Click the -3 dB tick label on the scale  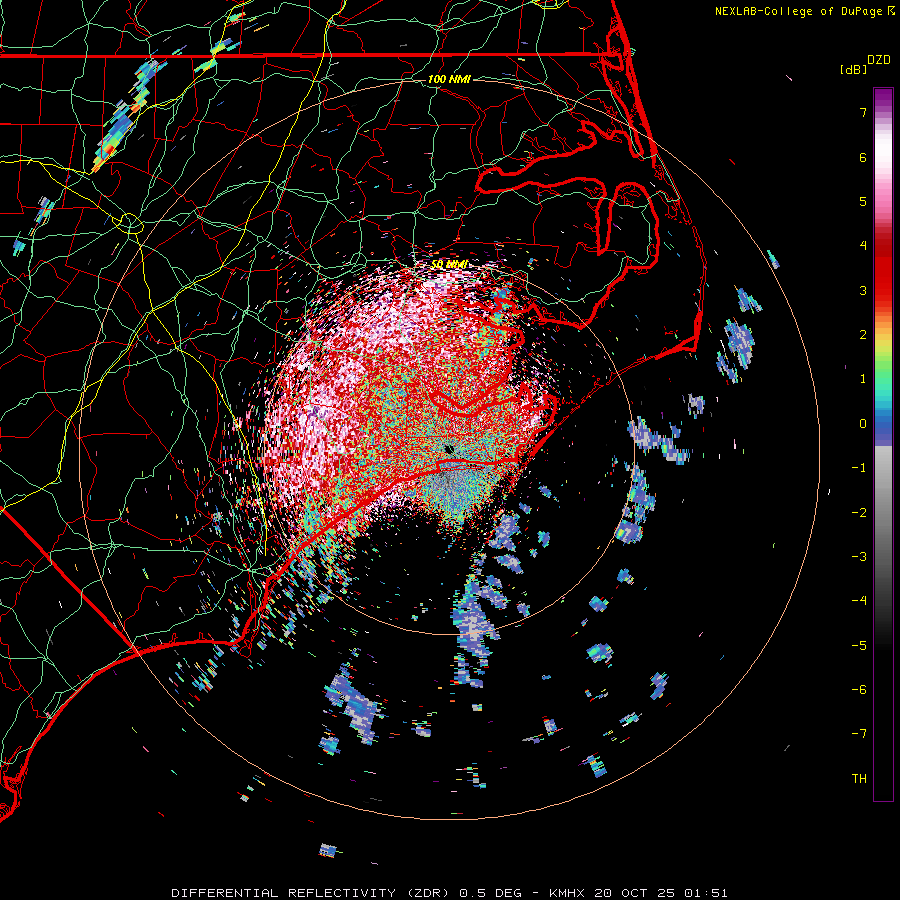coord(859,557)
